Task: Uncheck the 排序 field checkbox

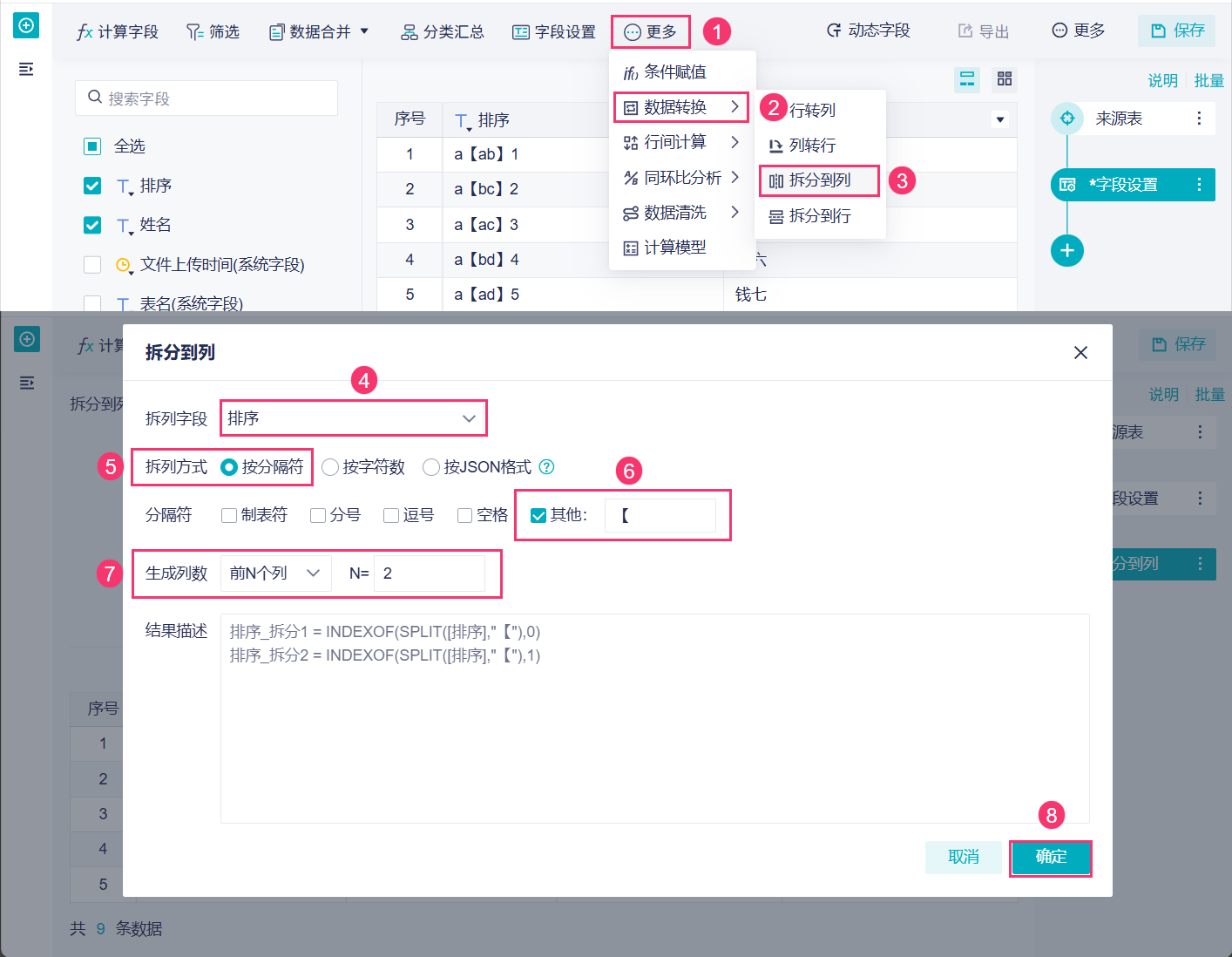Action: click(92, 186)
